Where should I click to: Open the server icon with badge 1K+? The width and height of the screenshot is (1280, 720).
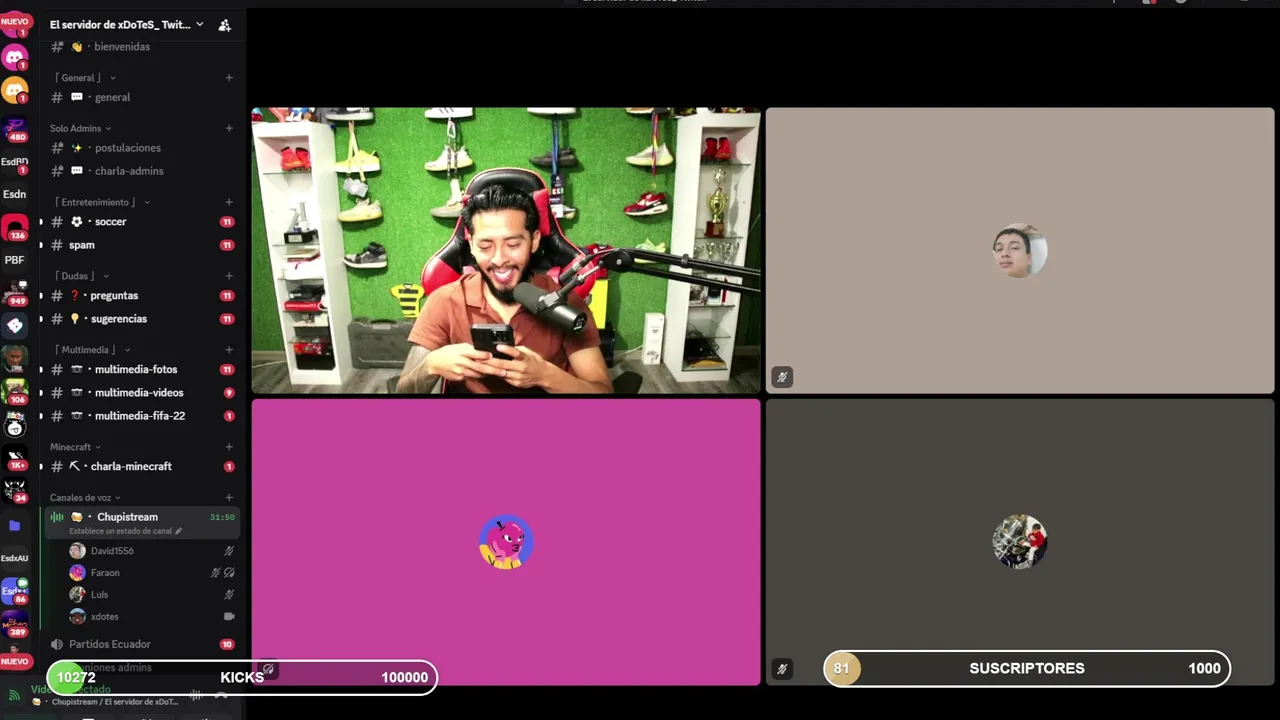click(15, 458)
